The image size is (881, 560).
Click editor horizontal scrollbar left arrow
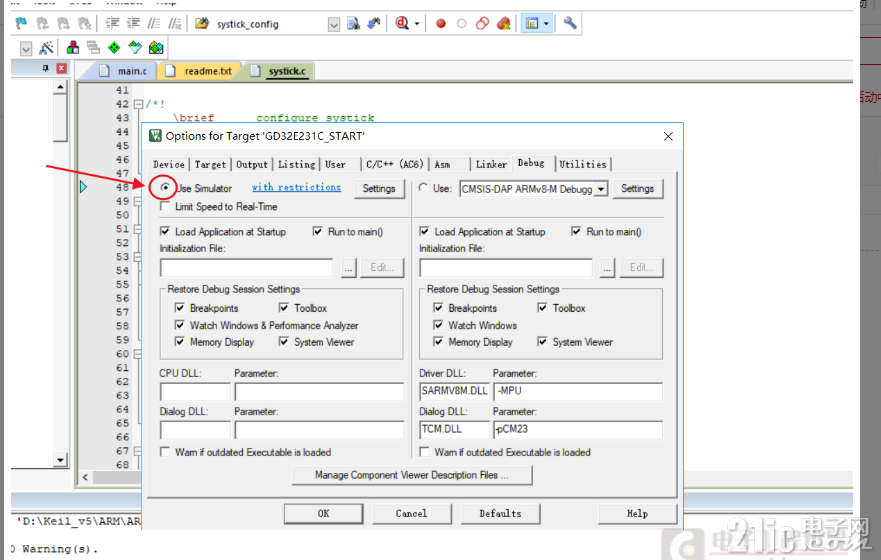pos(85,477)
